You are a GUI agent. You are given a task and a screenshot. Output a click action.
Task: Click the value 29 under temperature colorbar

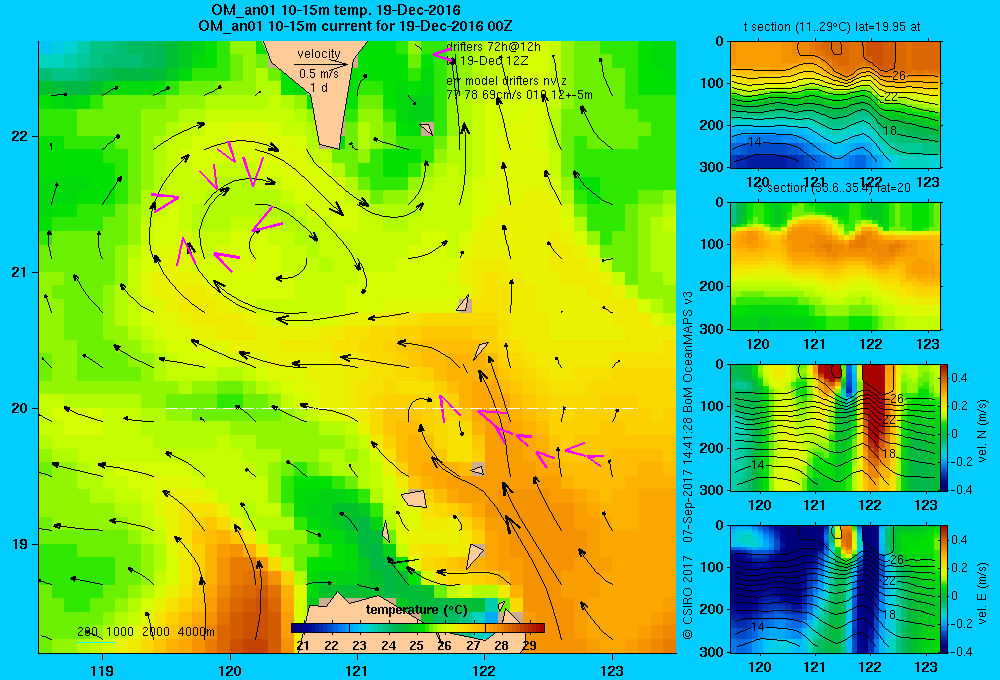tap(529, 646)
